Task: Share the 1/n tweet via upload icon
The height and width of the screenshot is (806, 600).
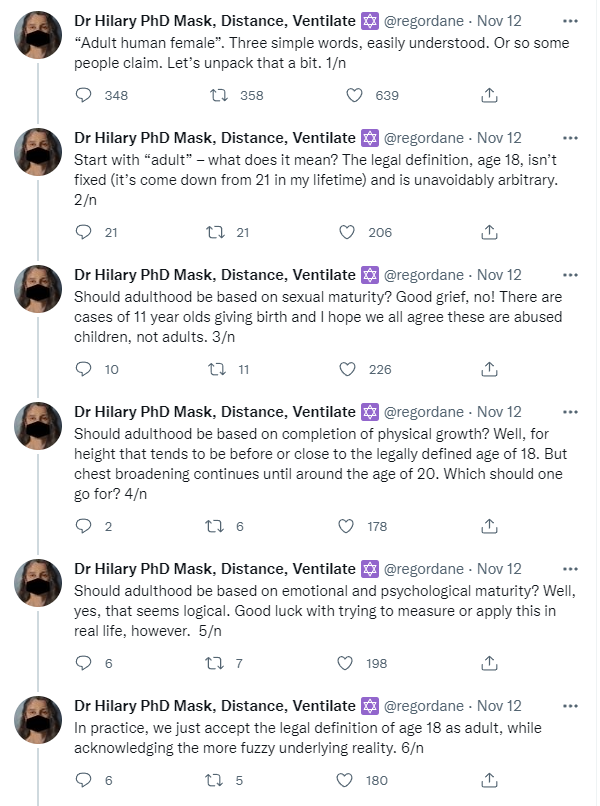Action: 489,95
